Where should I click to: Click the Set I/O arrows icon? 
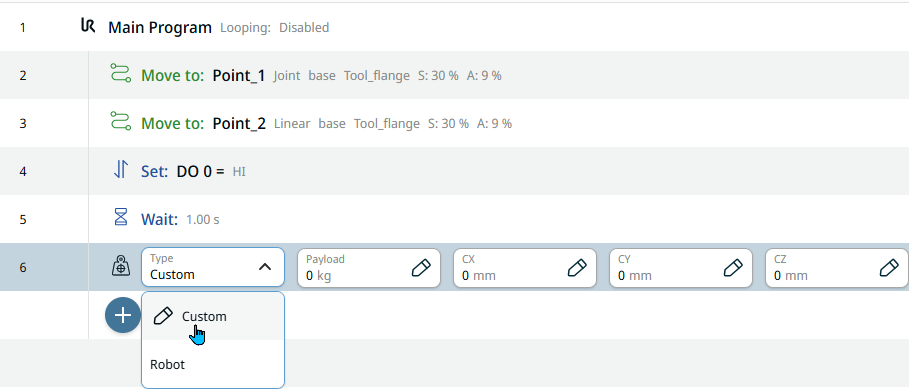click(121, 169)
